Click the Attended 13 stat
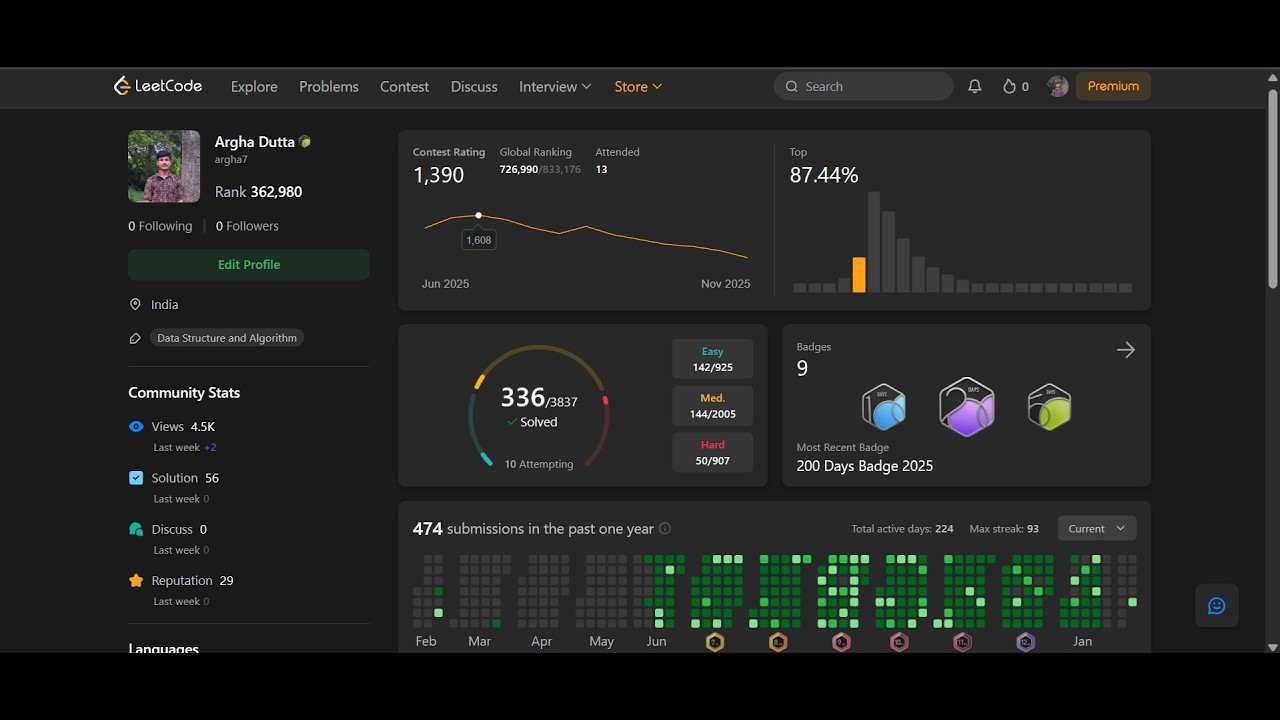 pos(618,160)
